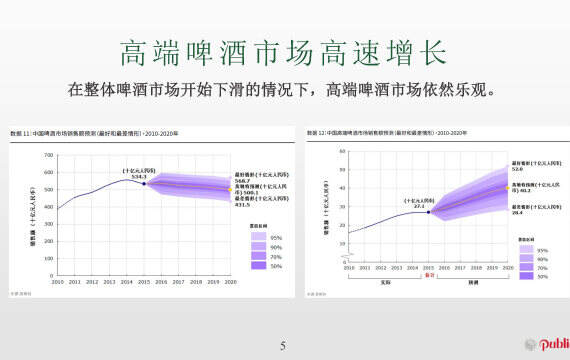Click the 2018 x-axis label in figure 12

tap(476, 268)
